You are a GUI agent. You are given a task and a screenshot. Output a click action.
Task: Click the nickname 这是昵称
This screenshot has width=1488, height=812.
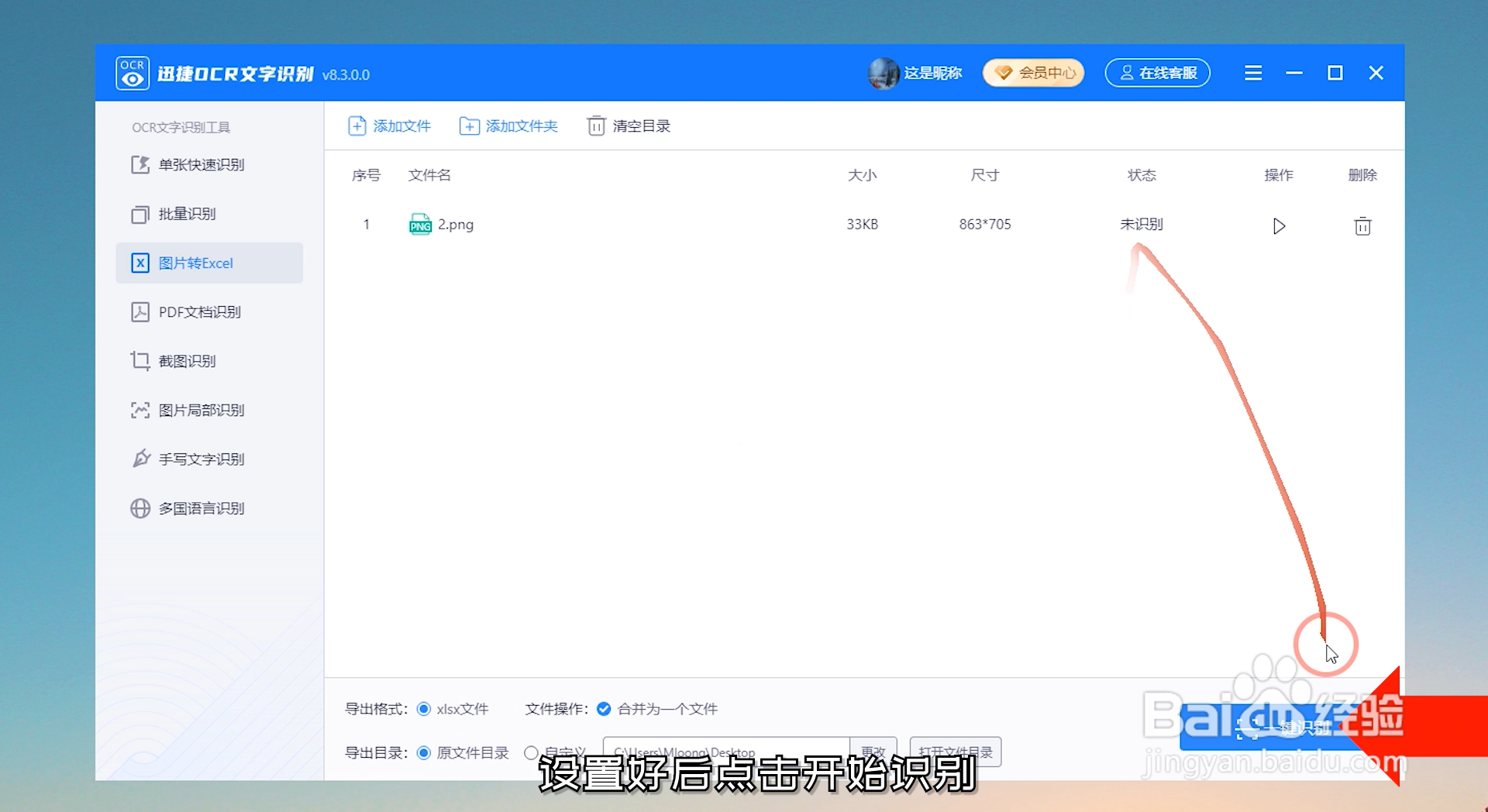click(933, 73)
